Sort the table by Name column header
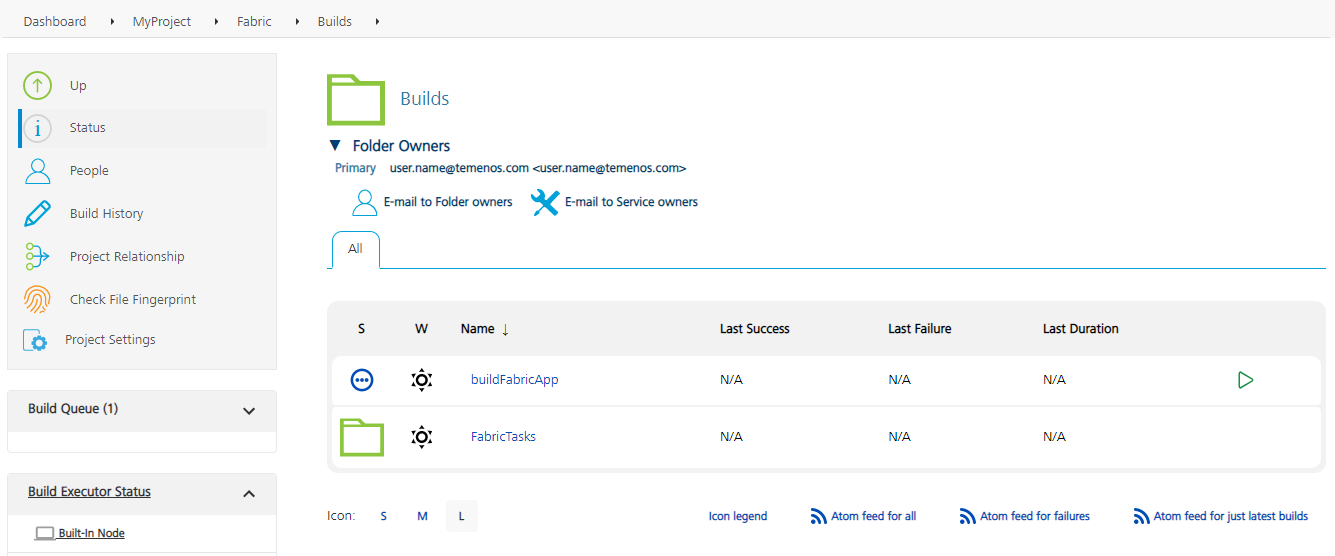The height and width of the screenshot is (556, 1335). (x=478, y=329)
